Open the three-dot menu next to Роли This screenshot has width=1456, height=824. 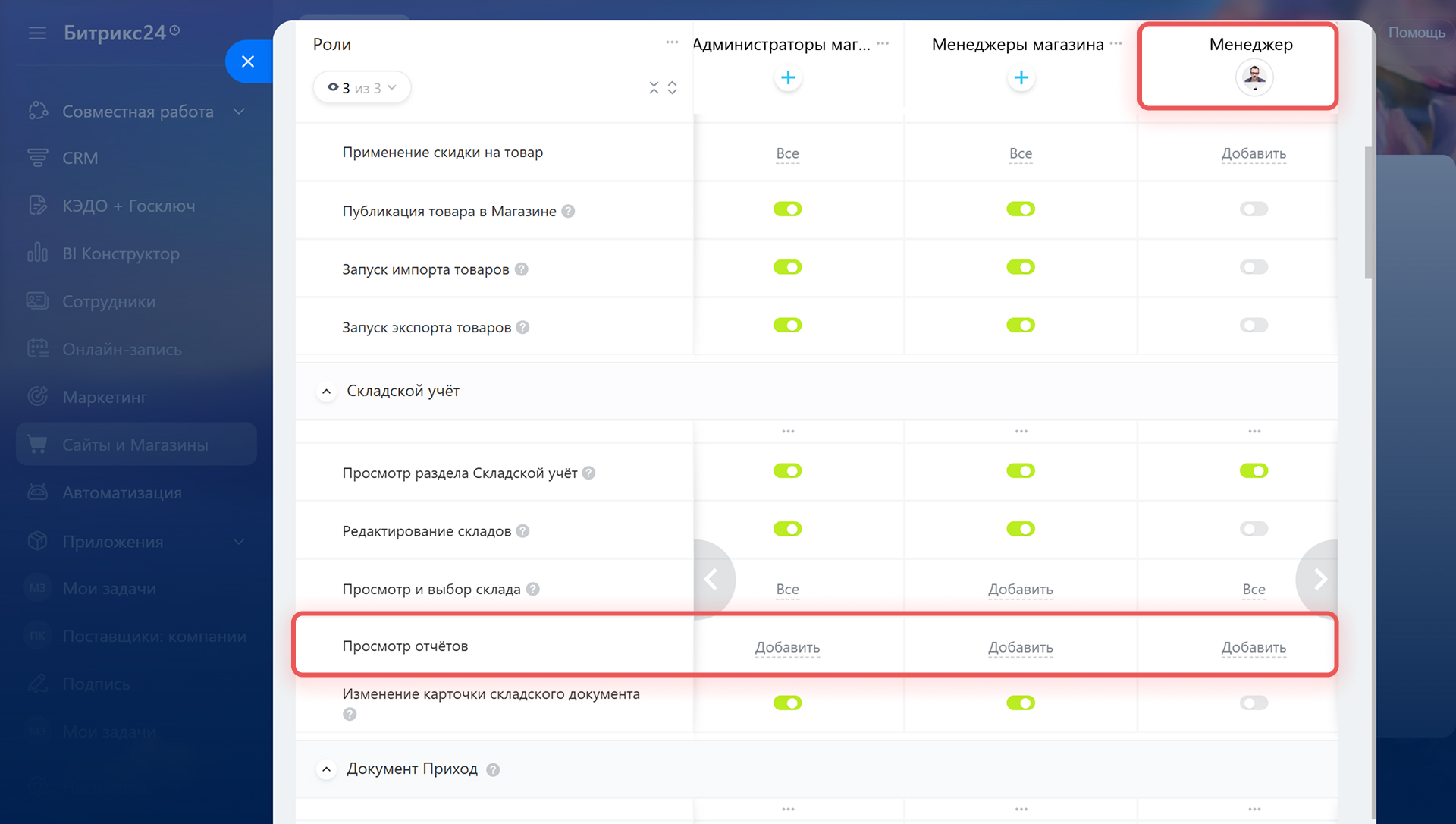coord(672,42)
